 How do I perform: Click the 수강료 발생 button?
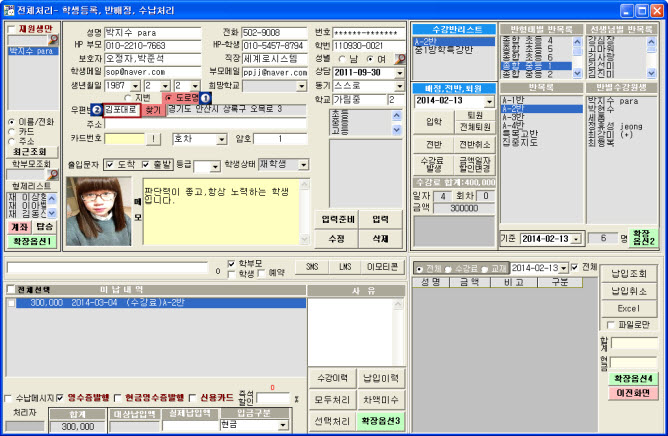pos(434,164)
